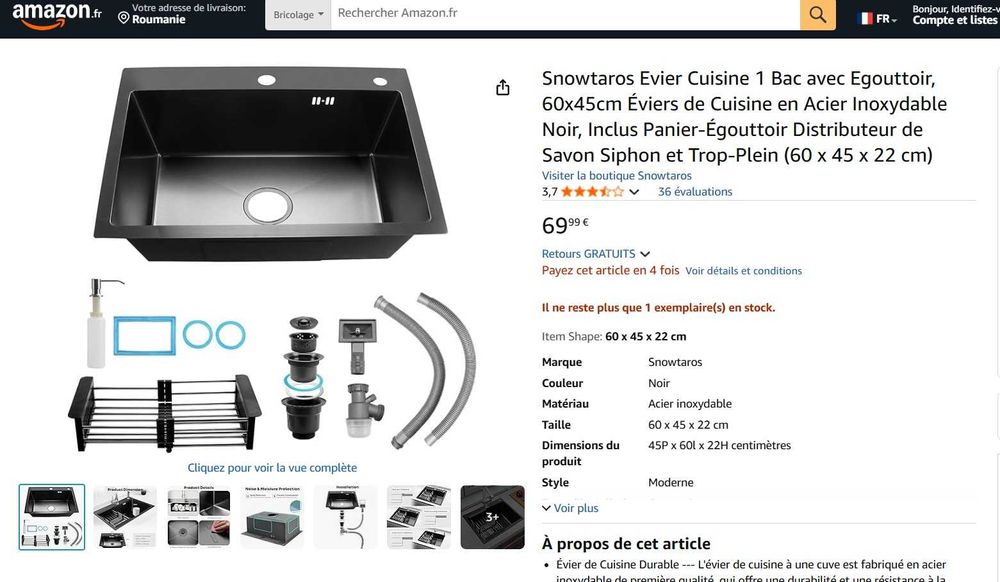This screenshot has height=582, width=1000.
Task: Expand Voir plus product details
Action: tap(570, 508)
